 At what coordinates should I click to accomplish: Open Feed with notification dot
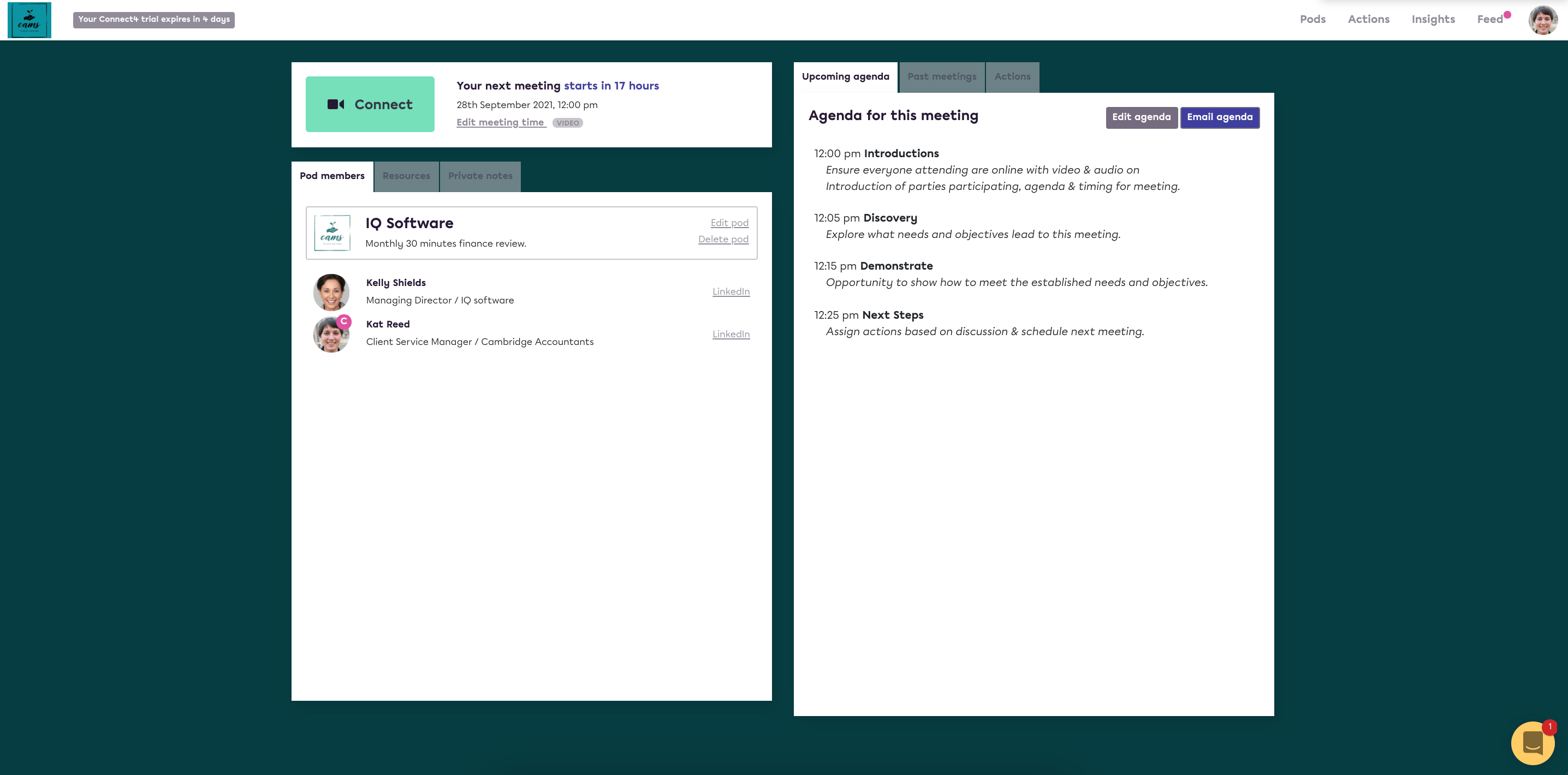1489,20
